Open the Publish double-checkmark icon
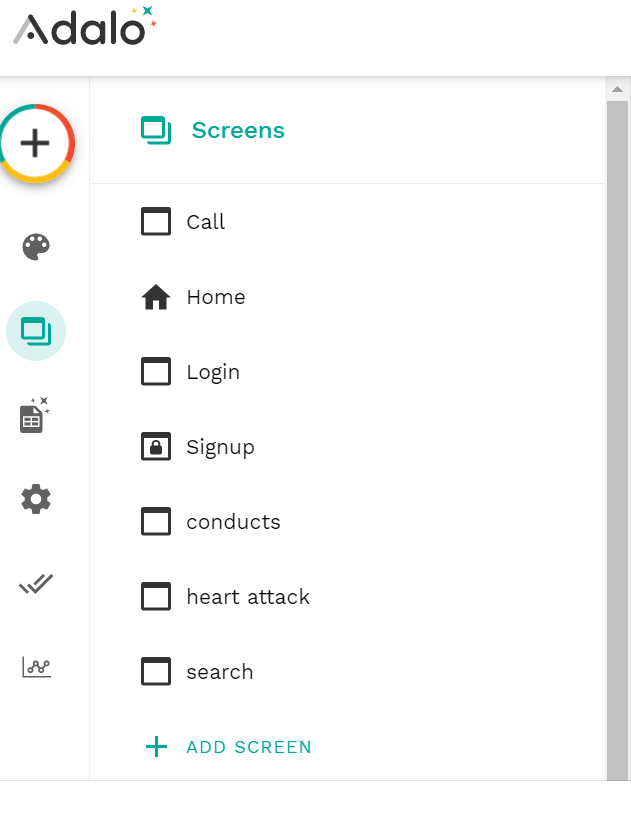 [36, 583]
